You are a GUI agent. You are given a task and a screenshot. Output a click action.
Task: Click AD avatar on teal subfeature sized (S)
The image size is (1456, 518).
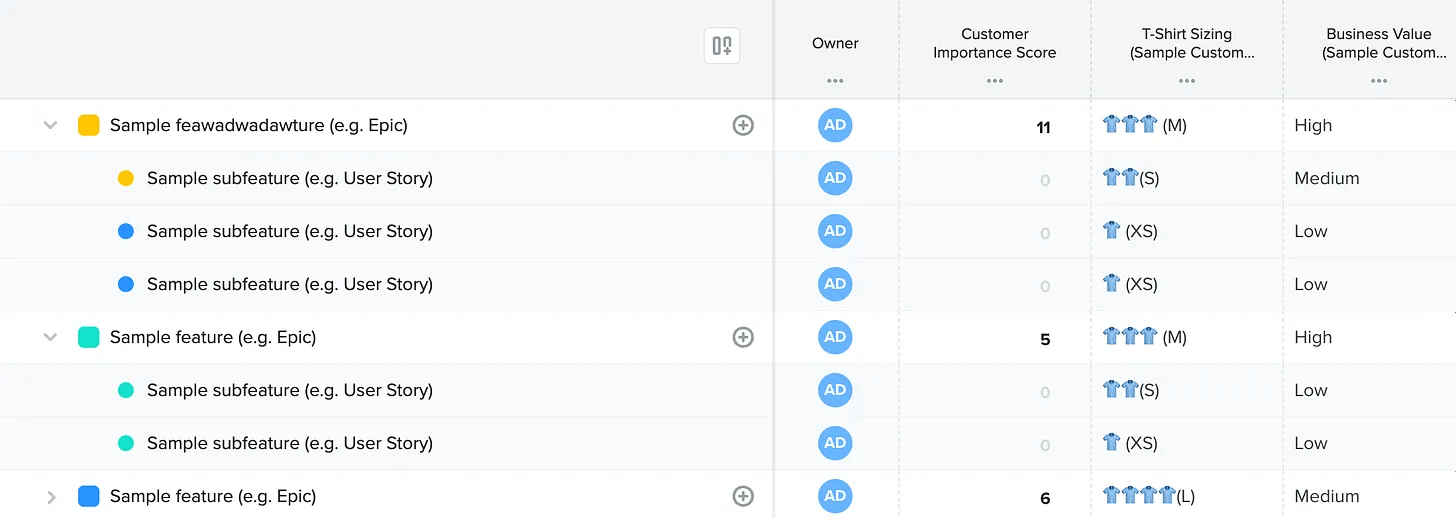coord(835,390)
